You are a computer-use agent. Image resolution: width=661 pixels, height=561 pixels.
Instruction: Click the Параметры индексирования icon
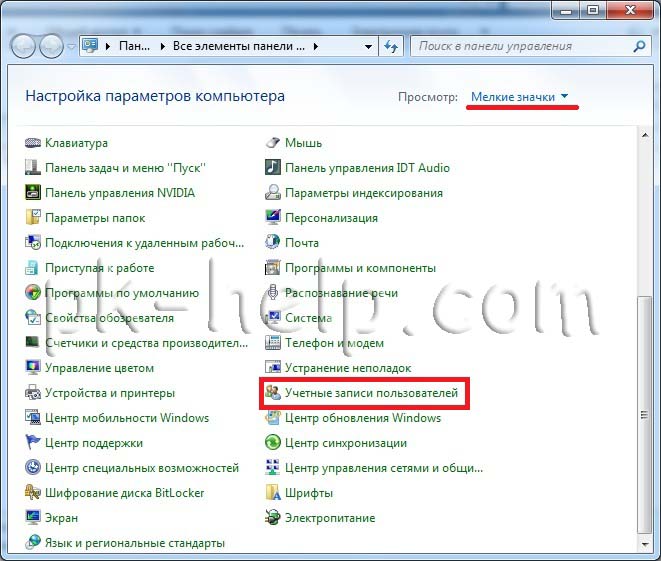(x=273, y=193)
